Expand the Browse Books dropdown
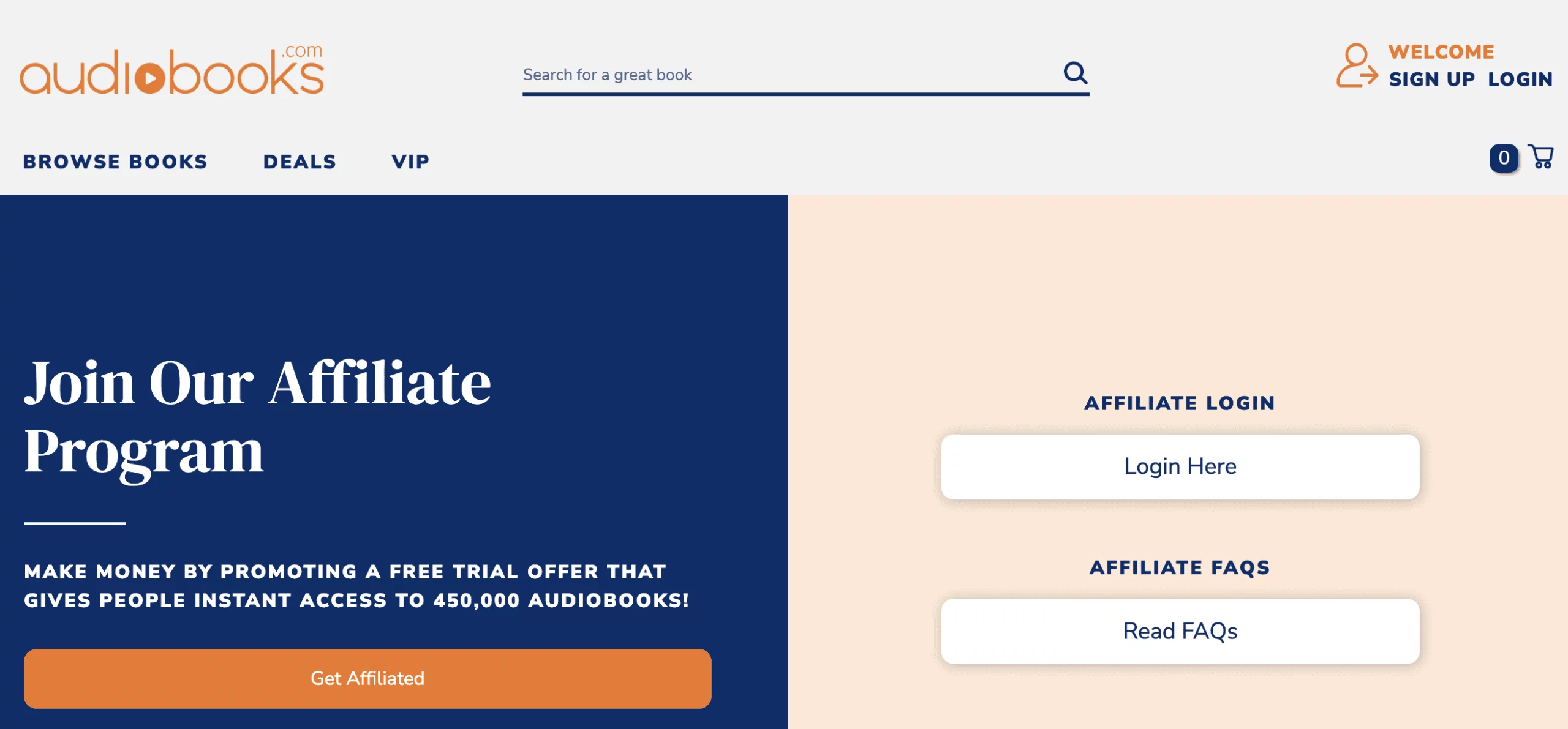The height and width of the screenshot is (729, 1568). click(116, 161)
